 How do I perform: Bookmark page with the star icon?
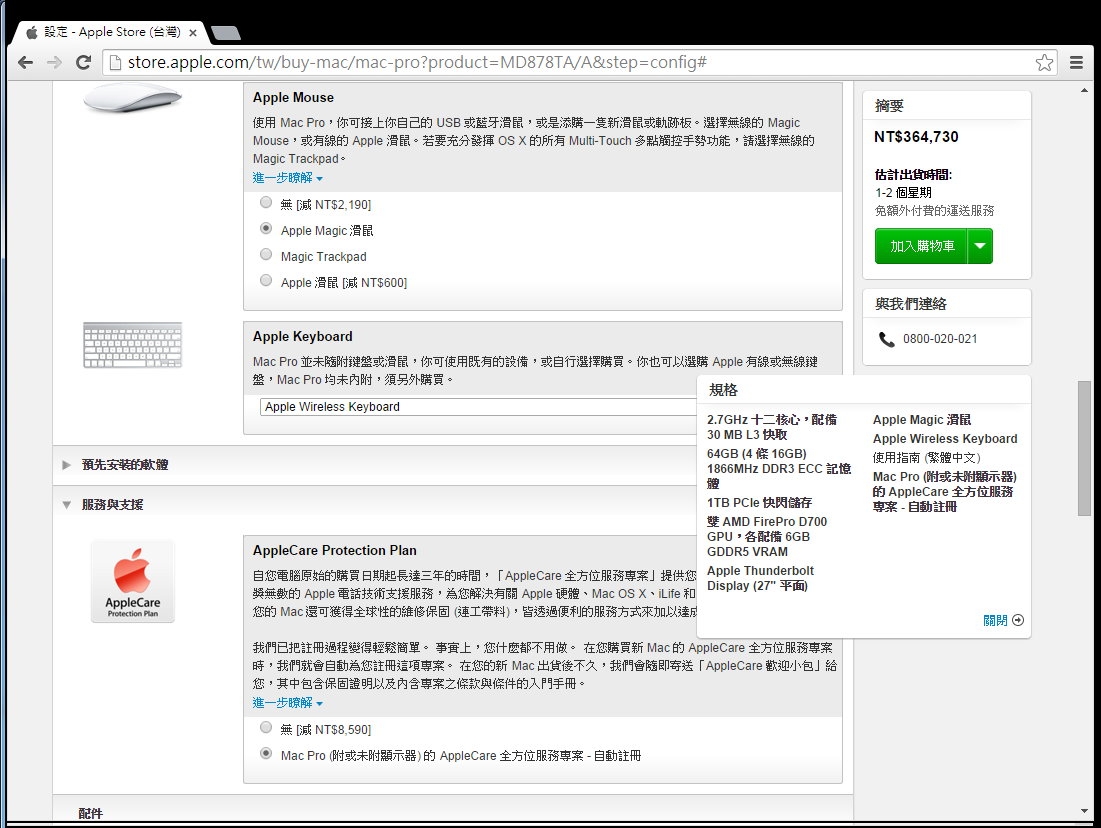[x=1044, y=63]
